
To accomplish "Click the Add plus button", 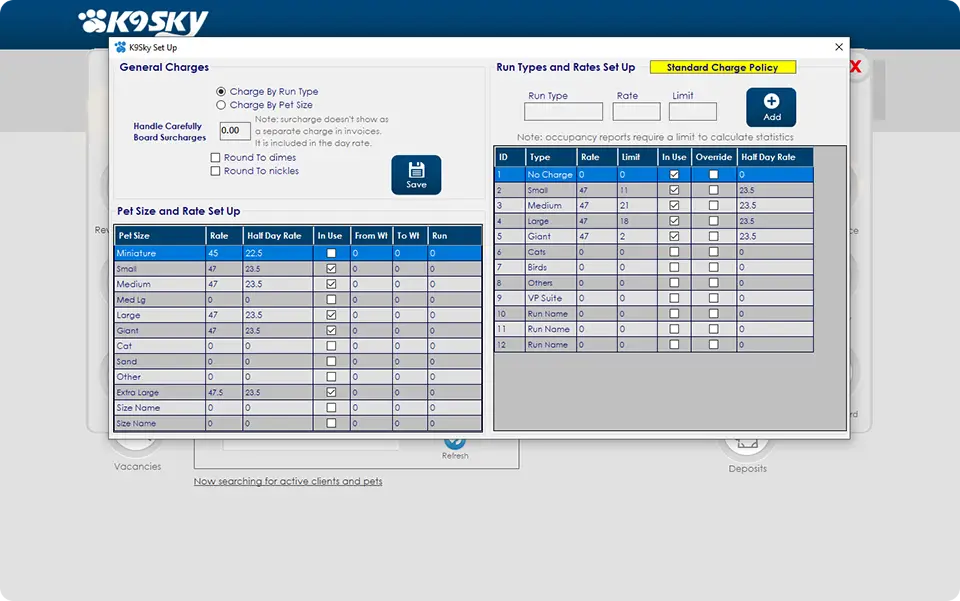I will [x=771, y=107].
